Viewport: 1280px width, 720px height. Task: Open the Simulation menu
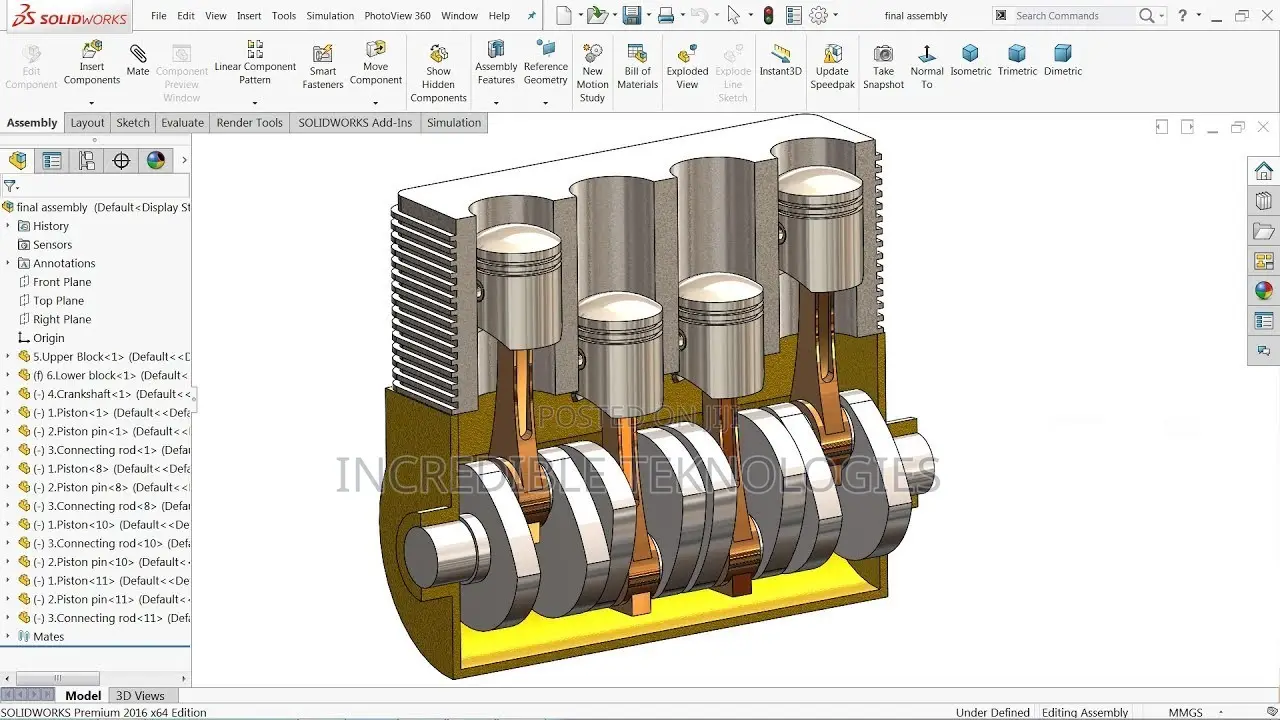pyautogui.click(x=331, y=15)
